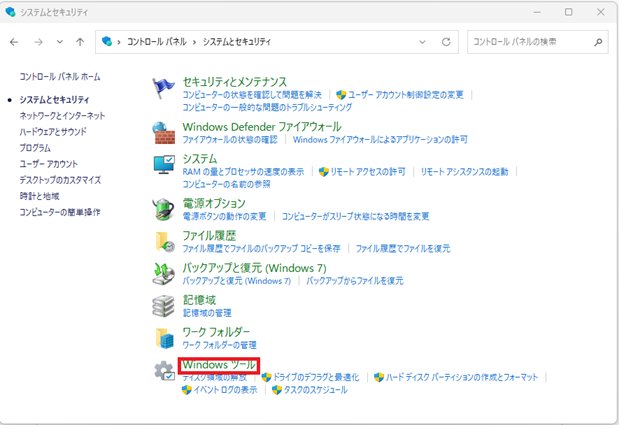Click コンピューターの状態を確認して問題を解決 link
This screenshot has width=619, height=425.
pyautogui.click(x=252, y=95)
